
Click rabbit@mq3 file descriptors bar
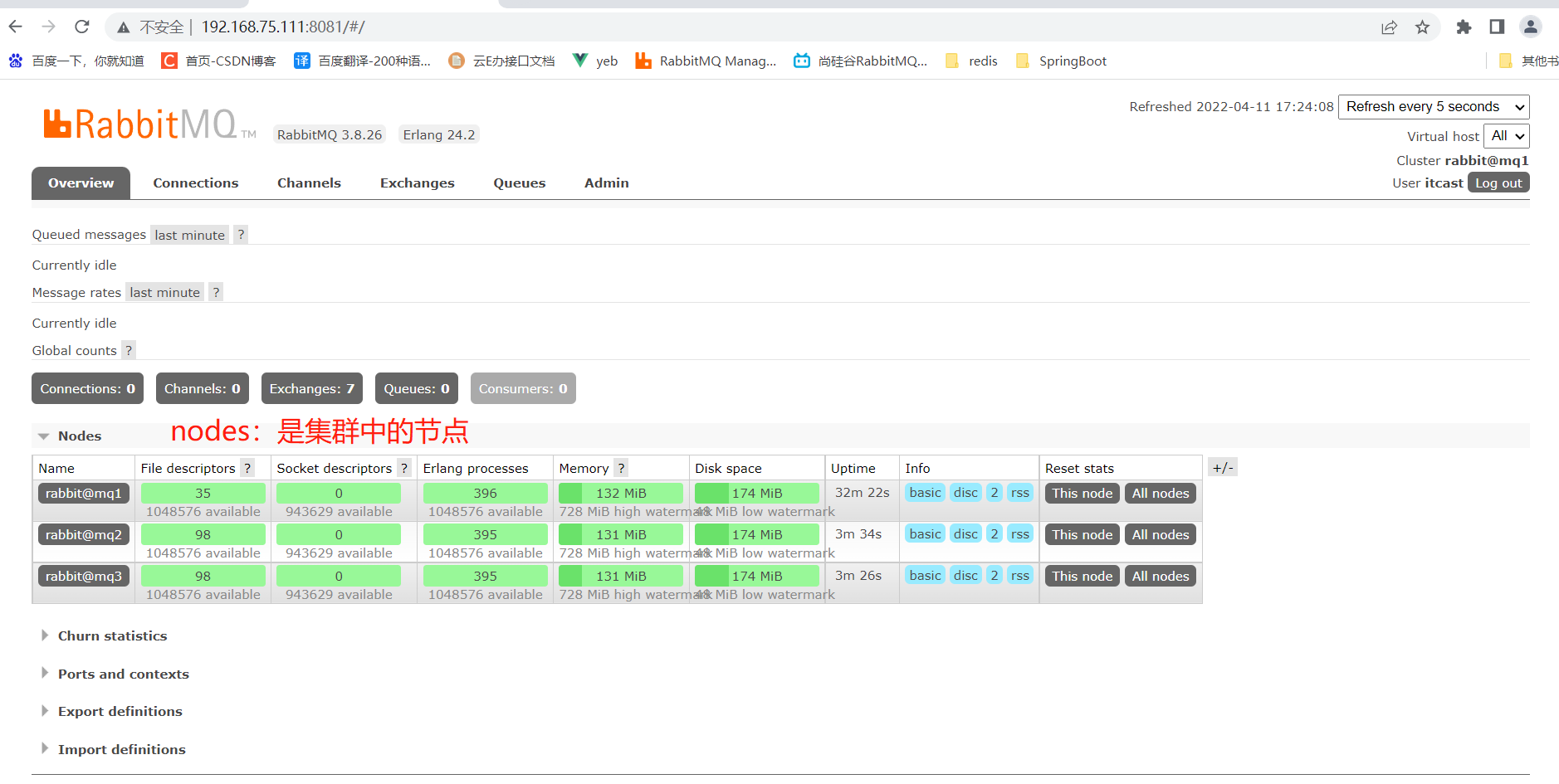pyautogui.click(x=203, y=577)
